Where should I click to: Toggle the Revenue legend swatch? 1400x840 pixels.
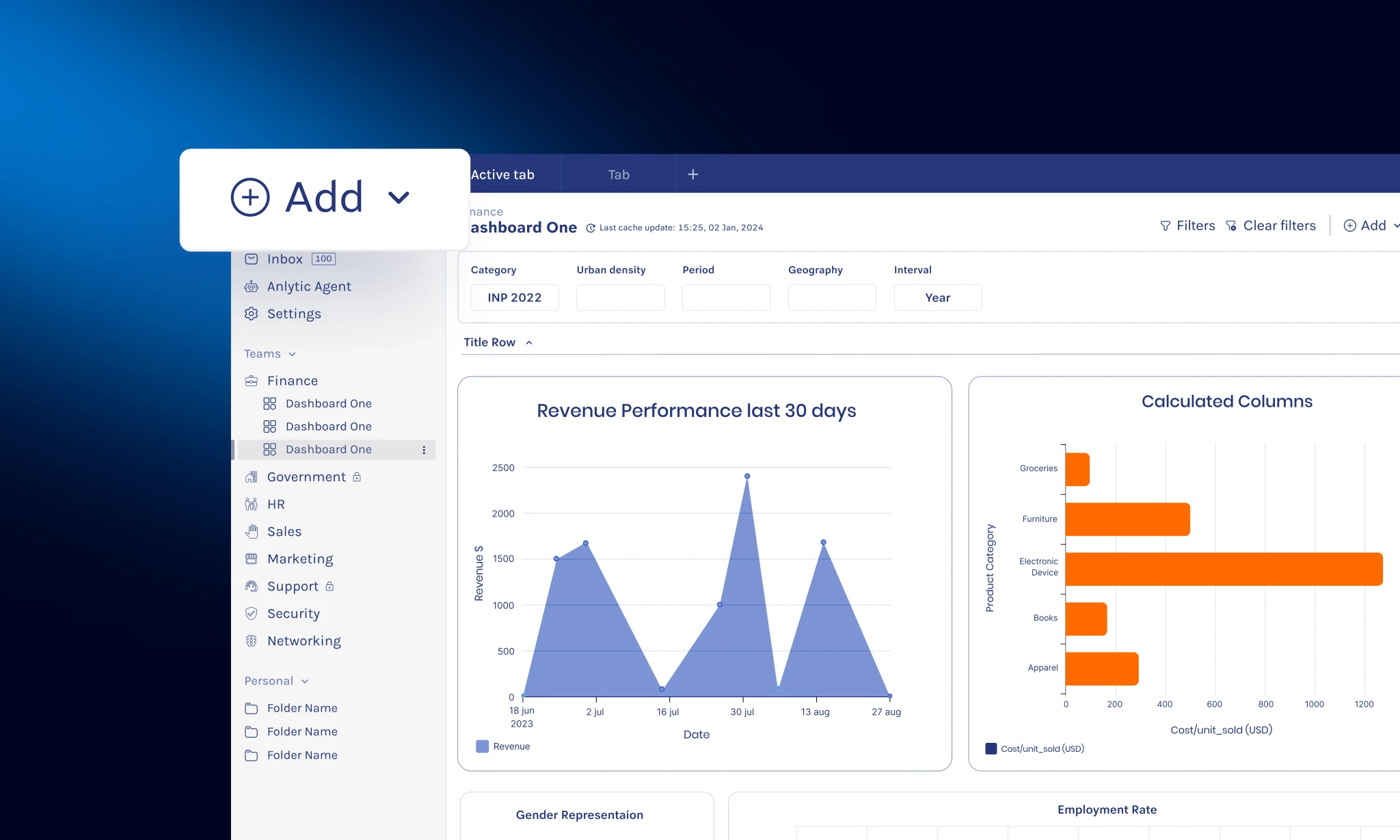pyautogui.click(x=483, y=746)
